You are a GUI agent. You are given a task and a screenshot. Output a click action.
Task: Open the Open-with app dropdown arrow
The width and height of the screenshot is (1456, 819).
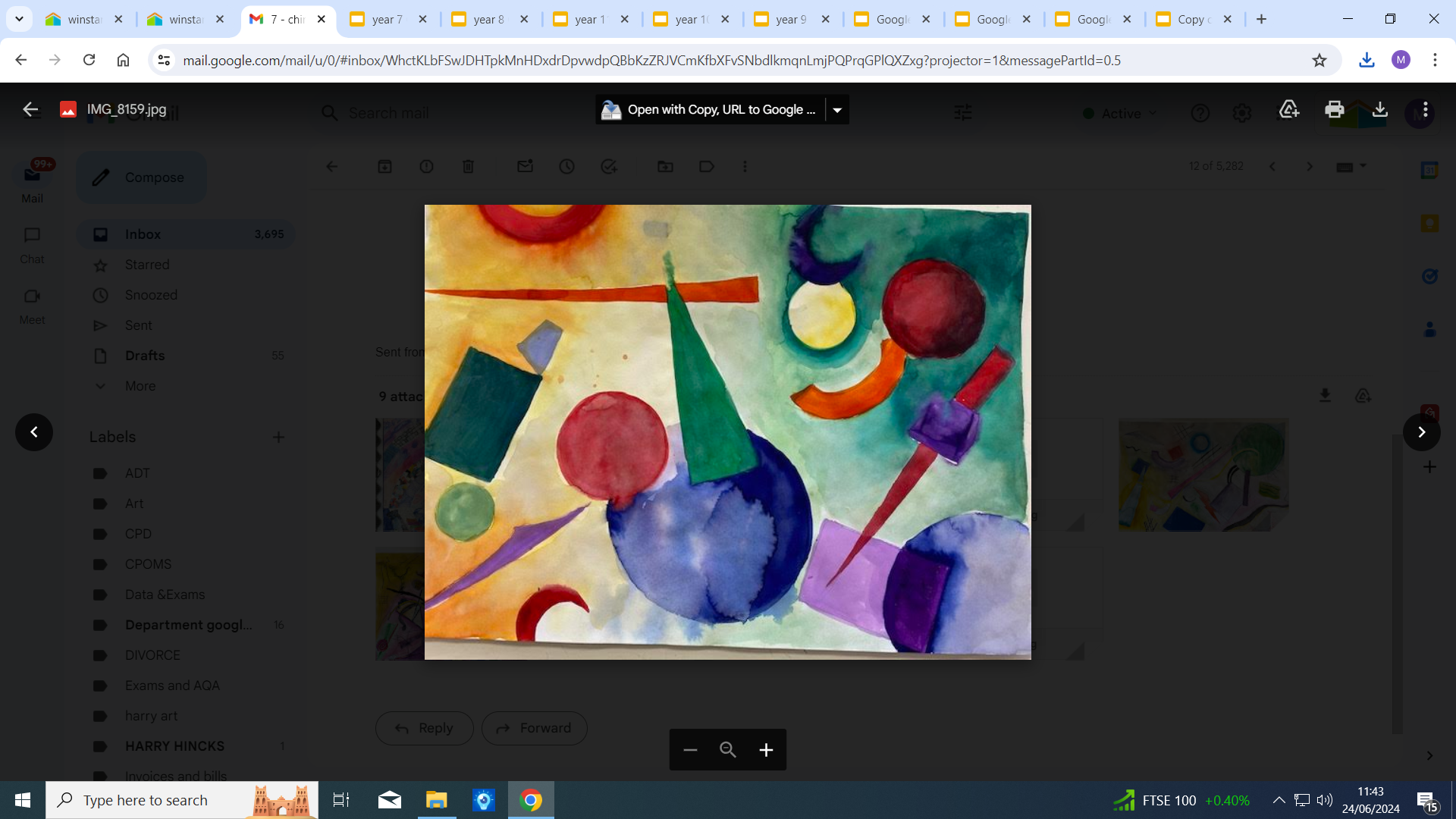(x=837, y=110)
